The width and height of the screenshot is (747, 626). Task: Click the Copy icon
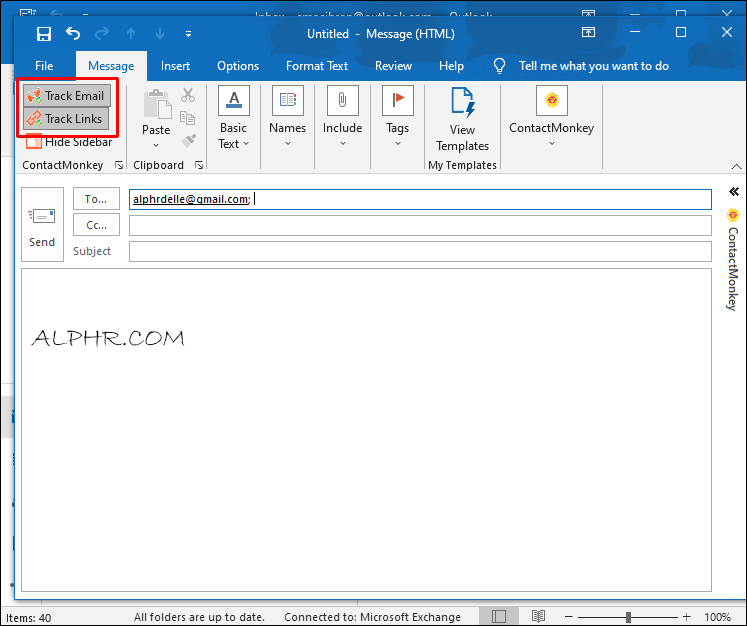point(188,117)
